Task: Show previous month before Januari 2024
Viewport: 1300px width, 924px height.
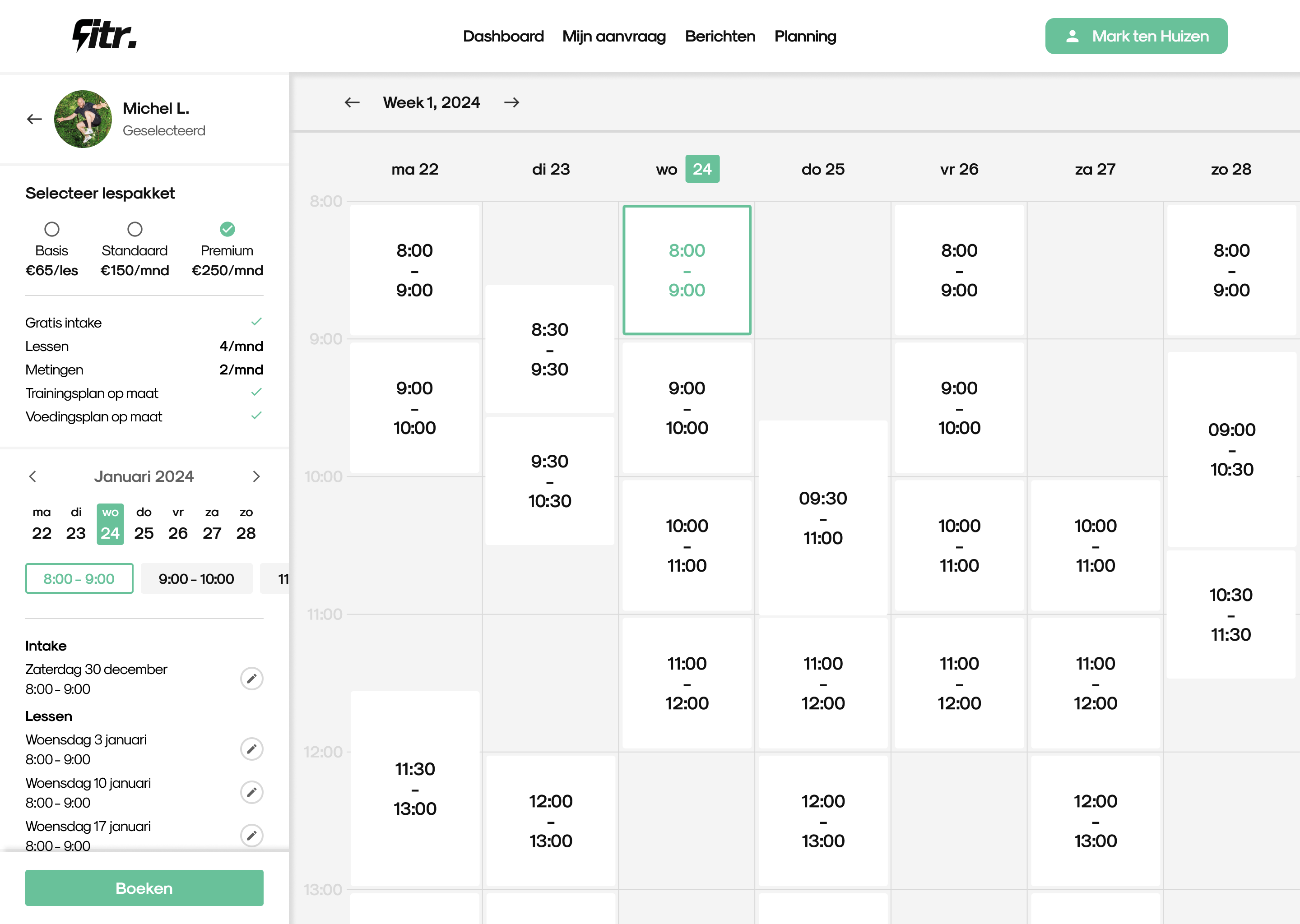Action: [32, 476]
